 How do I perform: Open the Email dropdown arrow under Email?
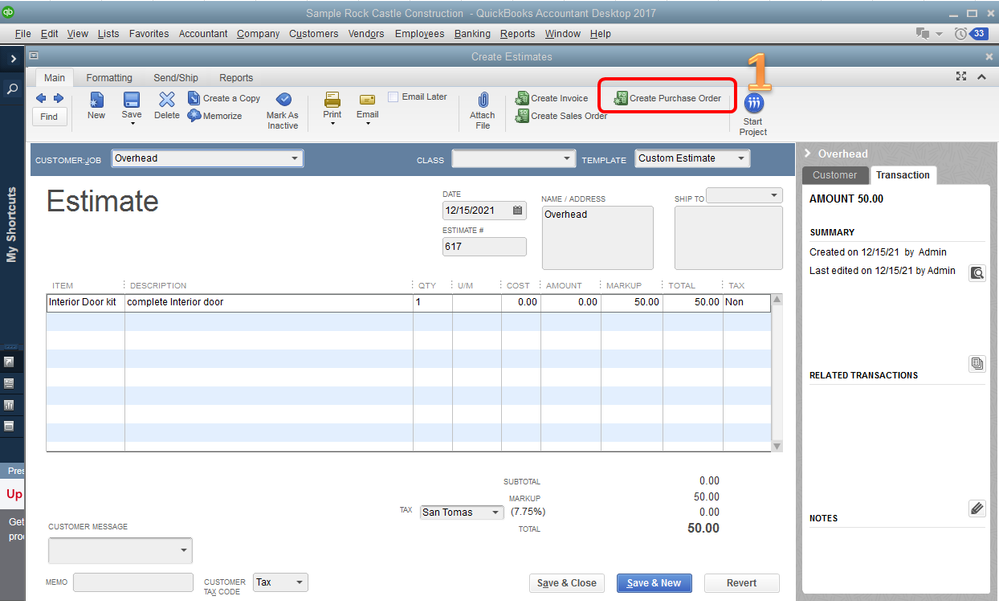pos(368,124)
